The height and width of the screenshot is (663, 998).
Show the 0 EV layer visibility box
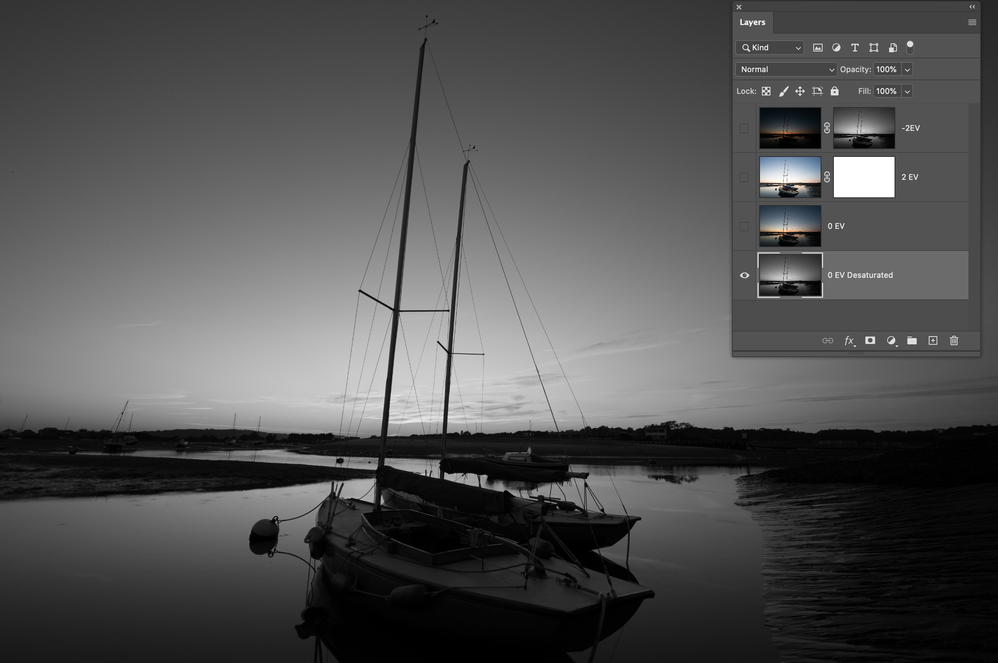pos(744,226)
